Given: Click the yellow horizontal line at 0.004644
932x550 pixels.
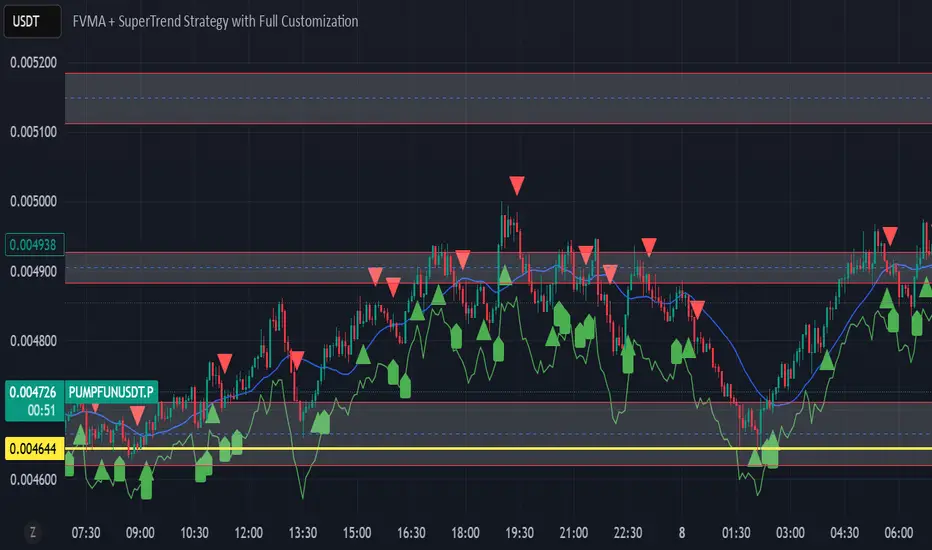Looking at the screenshot, I should [498, 448].
